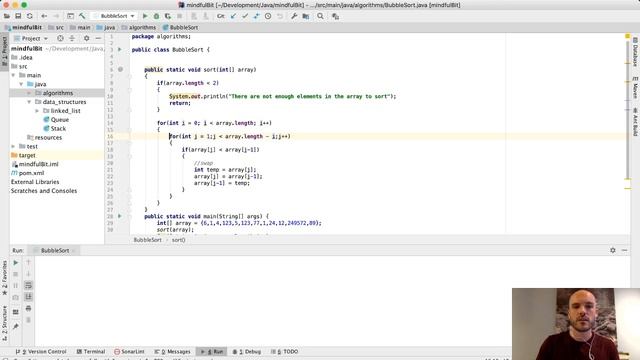Click the Stop square in Run panel
This screenshot has height=360, width=640.
[x=16, y=274]
